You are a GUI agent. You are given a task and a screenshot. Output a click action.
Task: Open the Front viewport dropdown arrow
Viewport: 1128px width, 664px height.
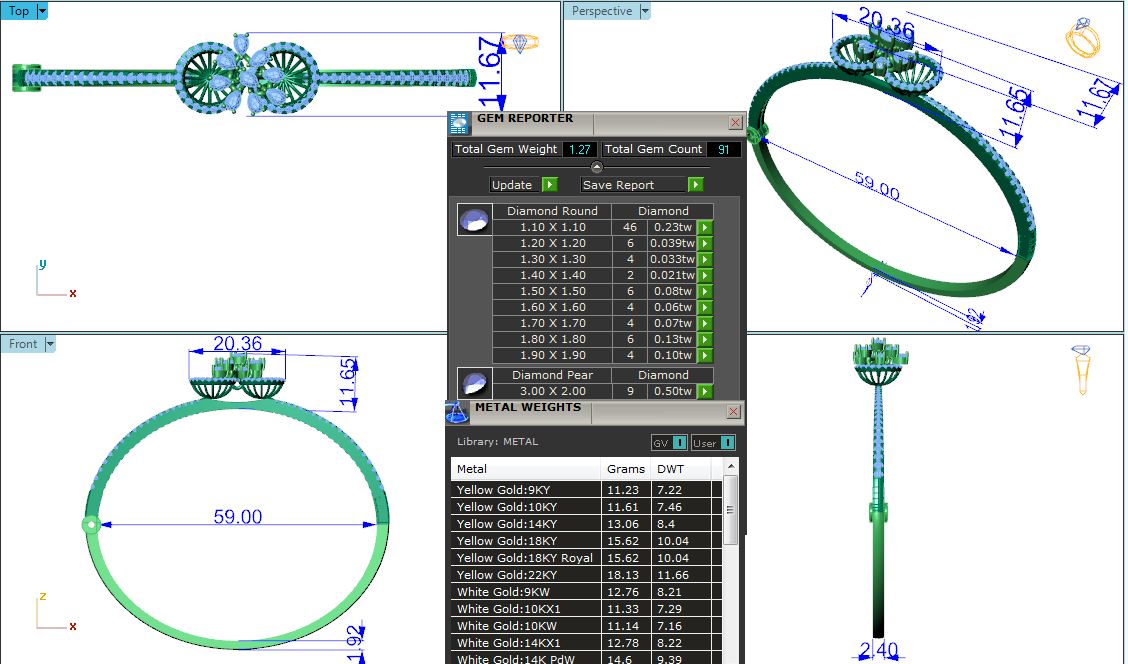[50, 344]
